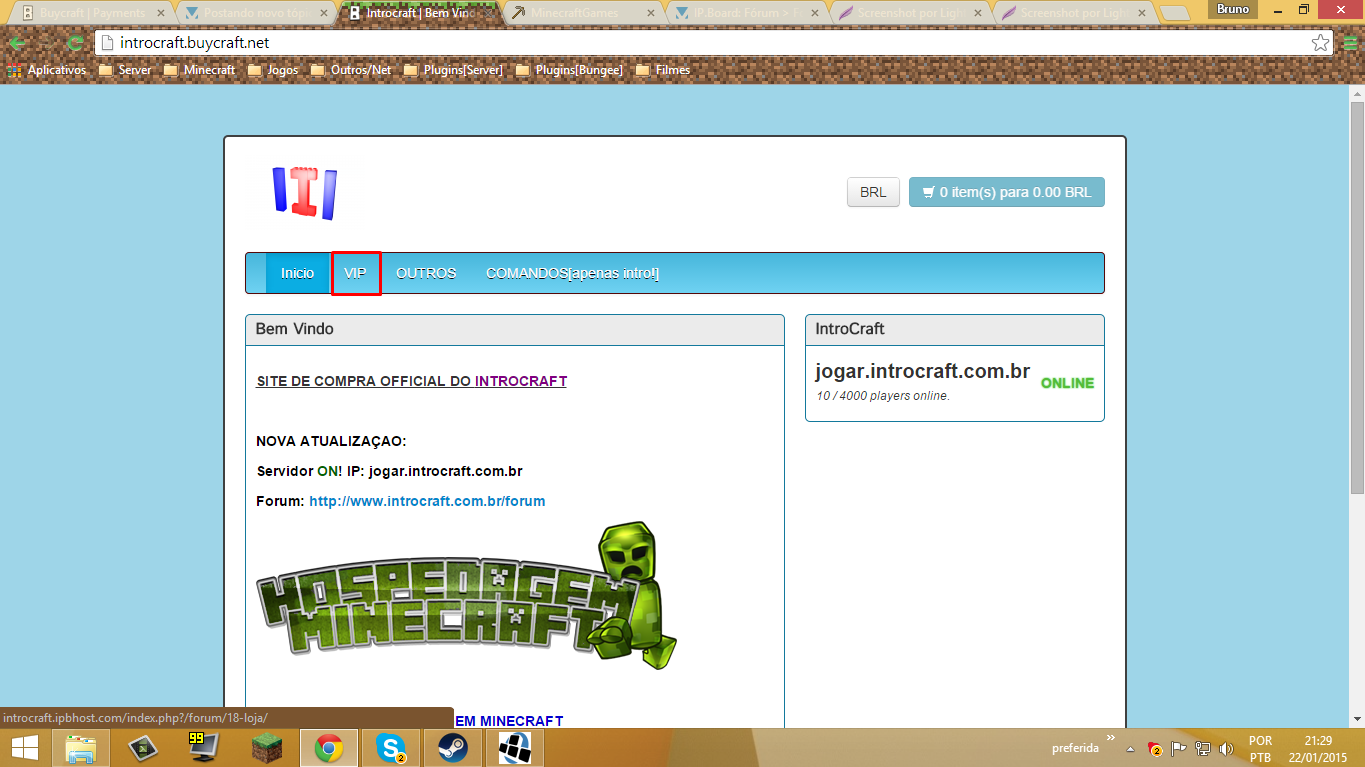Expand the preferida toolbar chevron

(1109, 740)
